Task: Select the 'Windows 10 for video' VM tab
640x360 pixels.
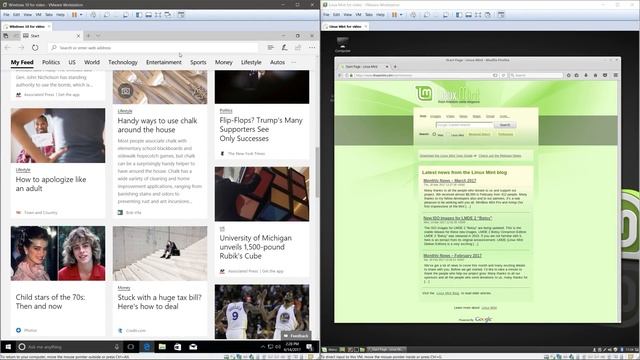Action: (x=27, y=26)
